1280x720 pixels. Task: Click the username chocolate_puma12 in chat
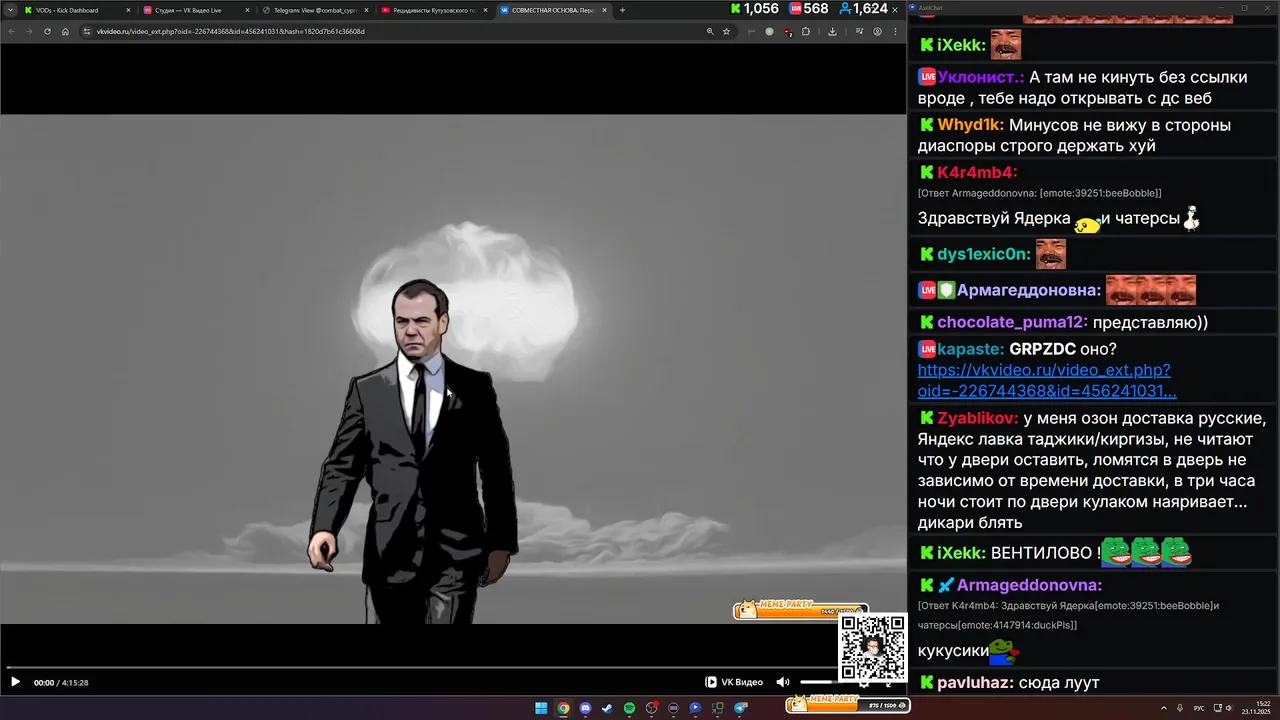[1012, 322]
